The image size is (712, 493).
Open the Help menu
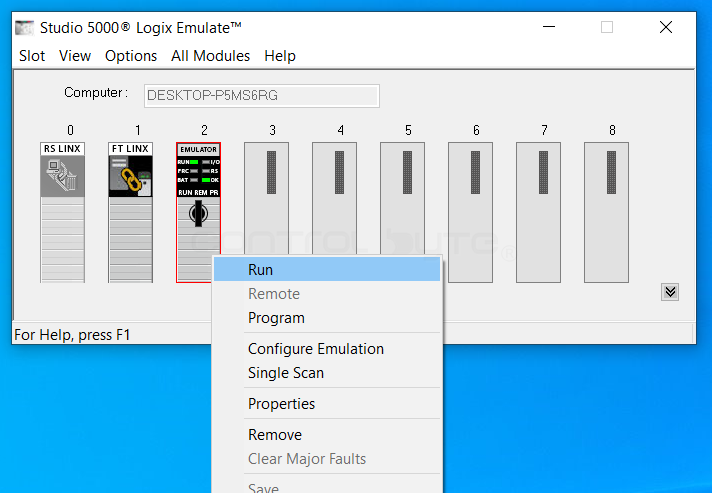pyautogui.click(x=280, y=56)
